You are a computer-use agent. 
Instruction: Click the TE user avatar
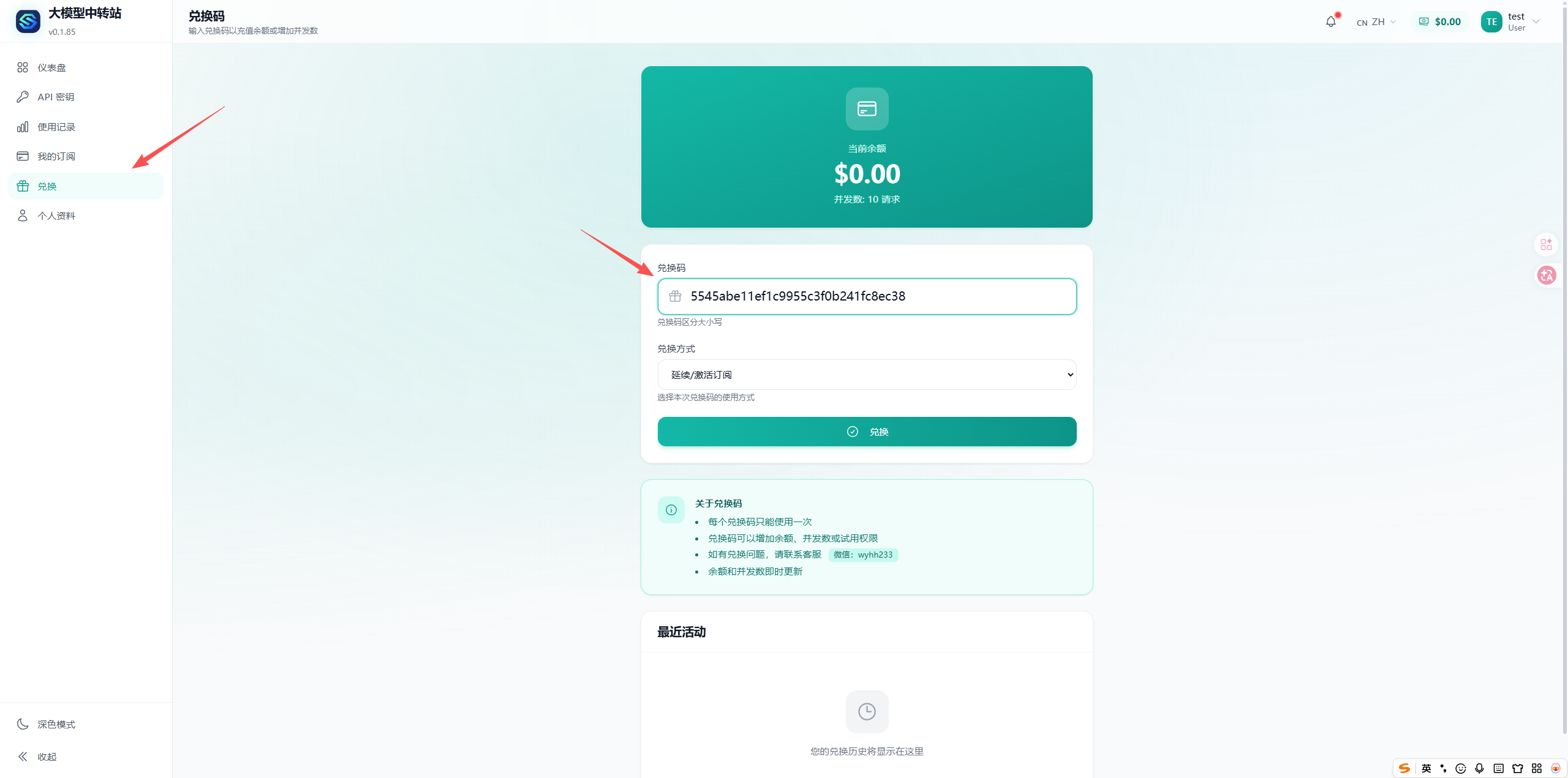click(x=1491, y=22)
